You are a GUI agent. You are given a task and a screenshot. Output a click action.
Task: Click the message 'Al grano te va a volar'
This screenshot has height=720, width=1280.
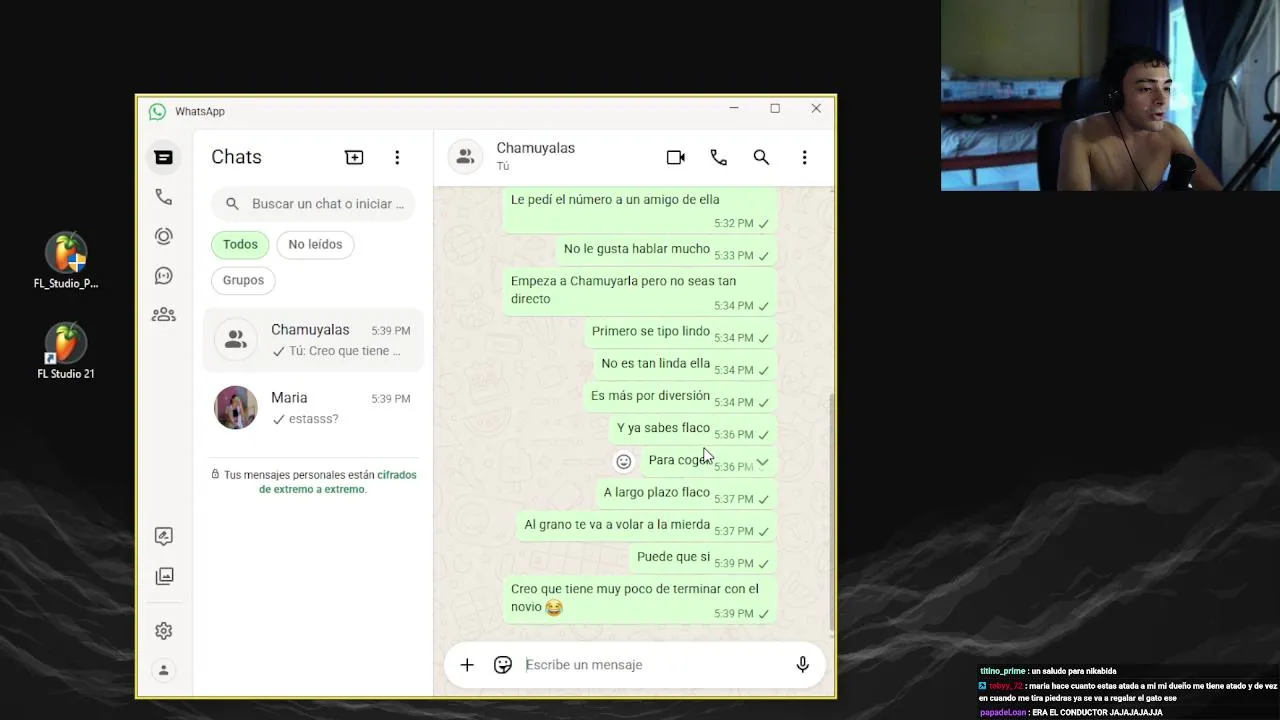click(647, 525)
